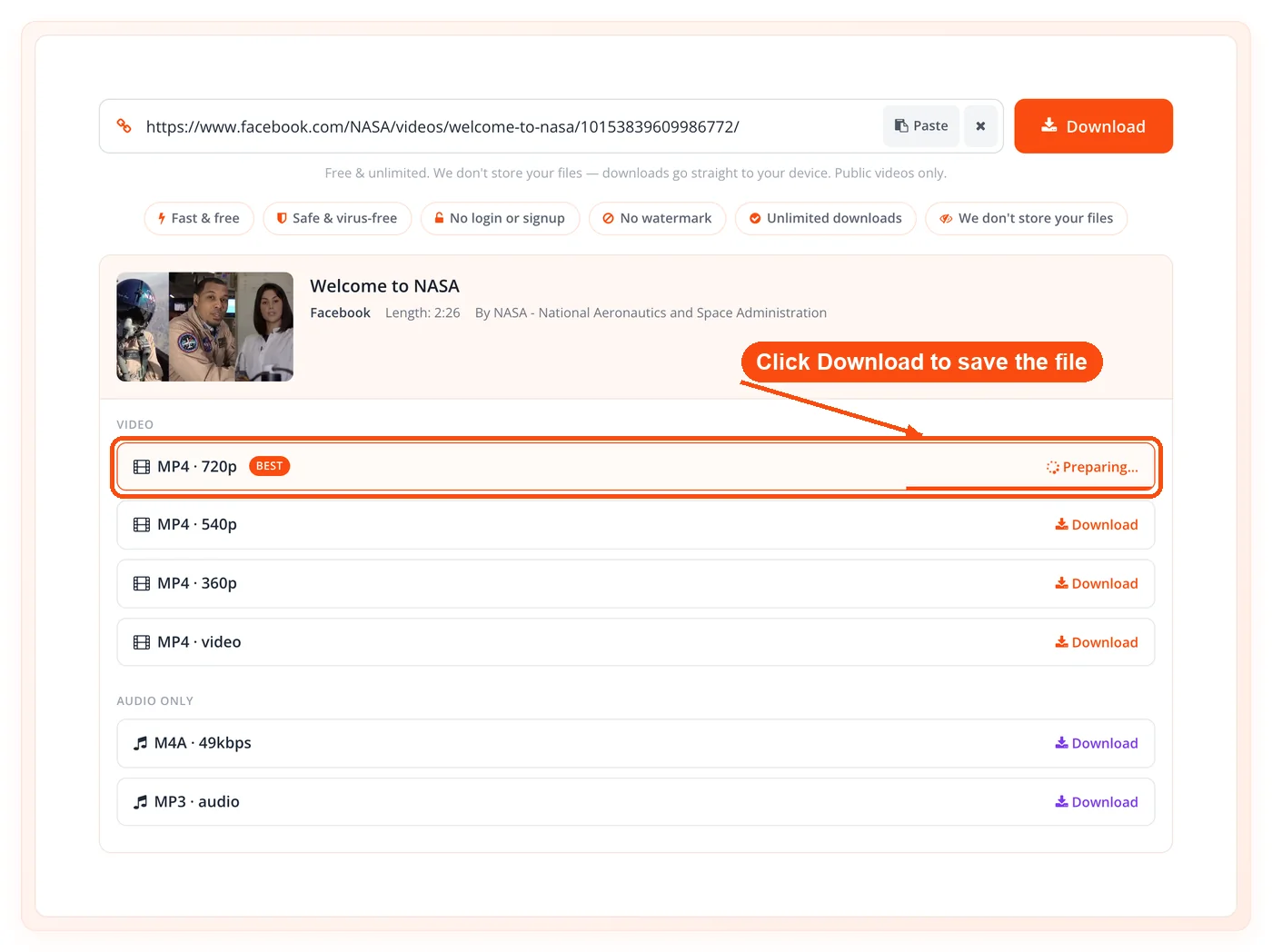Click the shield icon on Safe & virus-free

pos(282,218)
